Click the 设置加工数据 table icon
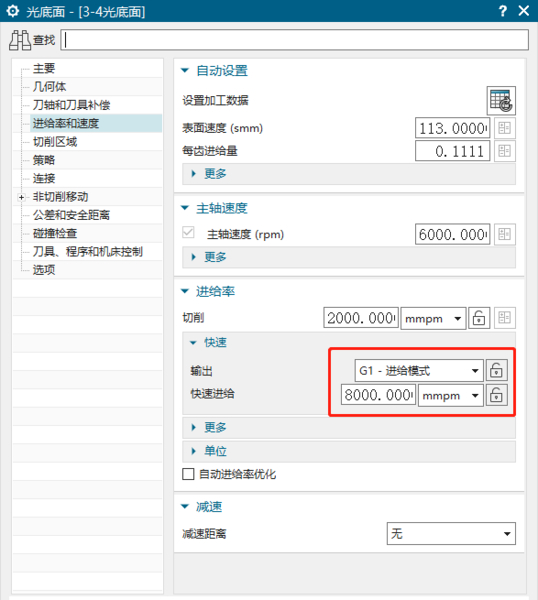Image resolution: width=538 pixels, height=600 pixels. pyautogui.click(x=501, y=101)
